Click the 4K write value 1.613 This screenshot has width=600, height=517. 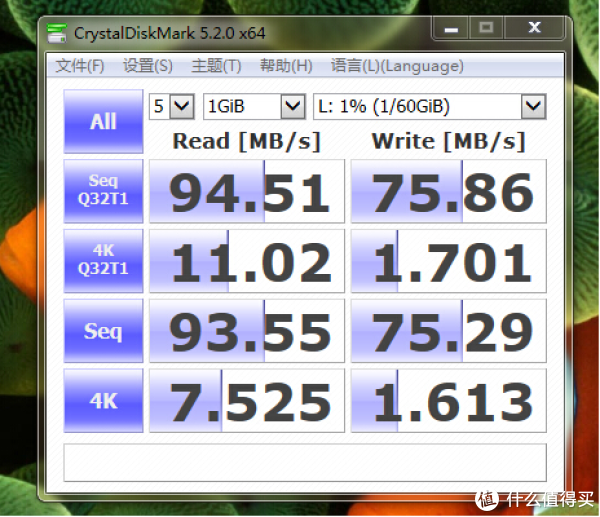pos(449,401)
